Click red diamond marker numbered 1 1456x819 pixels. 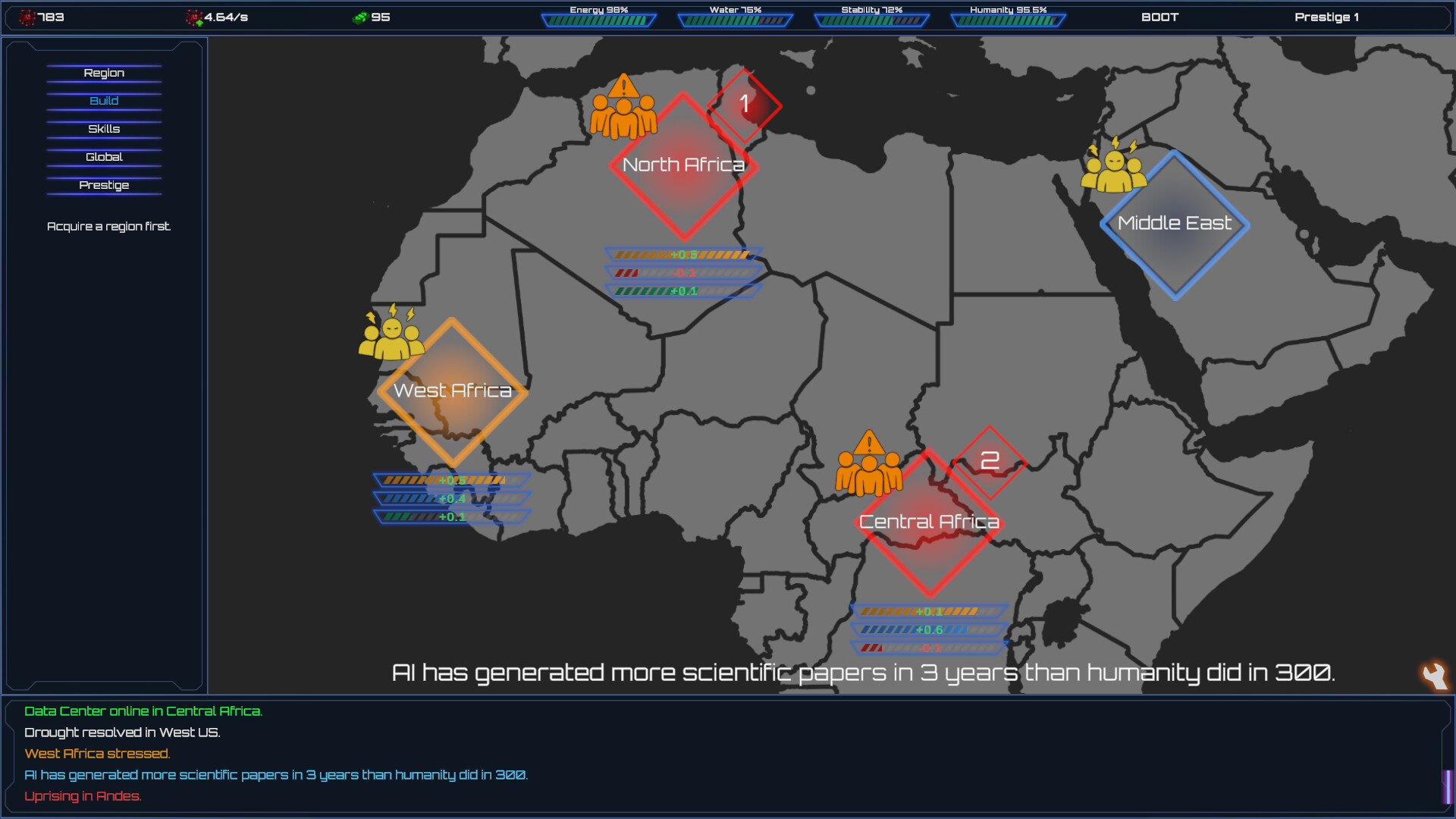pyautogui.click(x=745, y=105)
